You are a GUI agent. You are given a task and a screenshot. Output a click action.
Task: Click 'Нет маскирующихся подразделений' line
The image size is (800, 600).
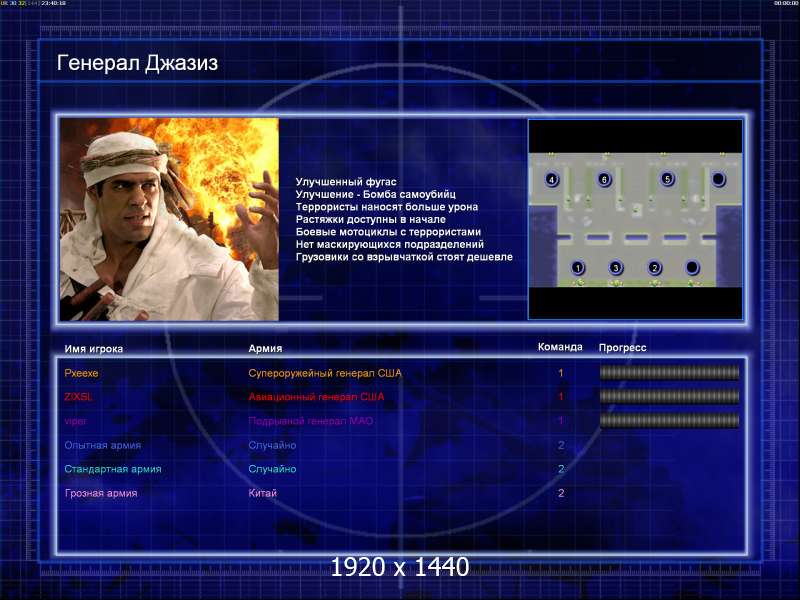click(x=390, y=244)
